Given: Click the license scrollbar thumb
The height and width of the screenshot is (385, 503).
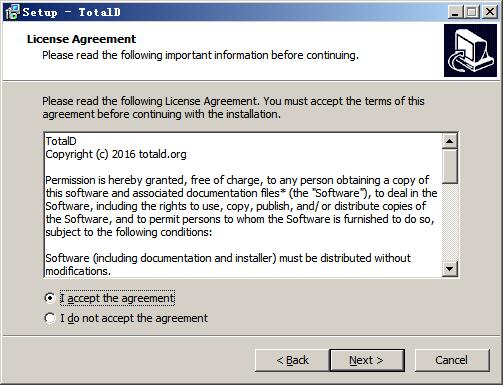Looking at the screenshot, I should (450, 166).
